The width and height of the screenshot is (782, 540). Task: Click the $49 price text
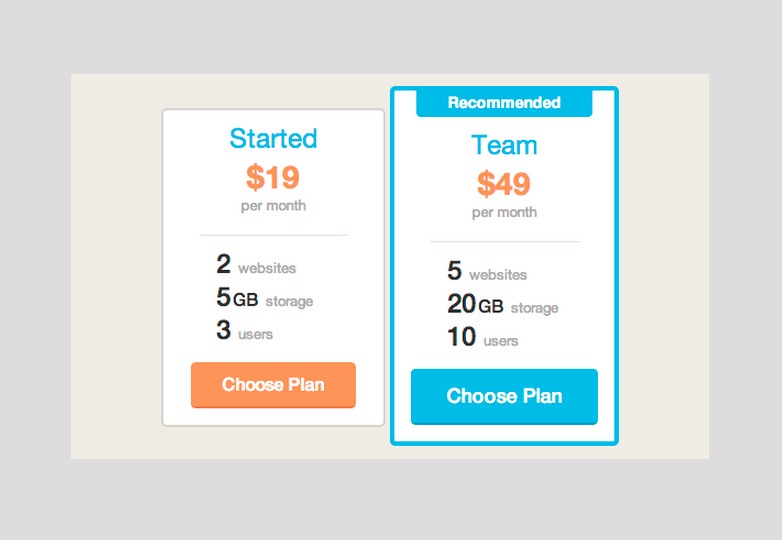504,184
